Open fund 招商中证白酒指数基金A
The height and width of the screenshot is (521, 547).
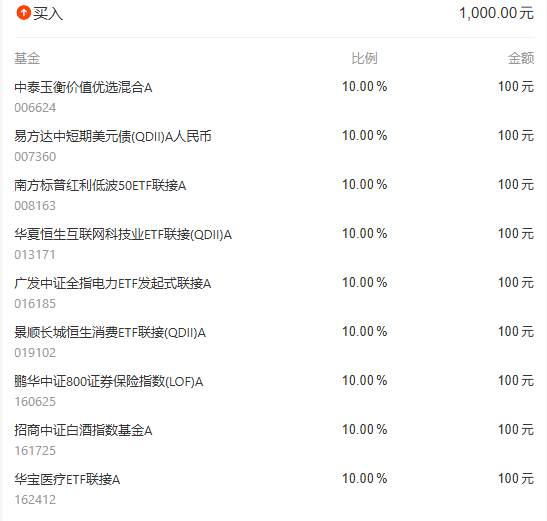tap(83, 430)
